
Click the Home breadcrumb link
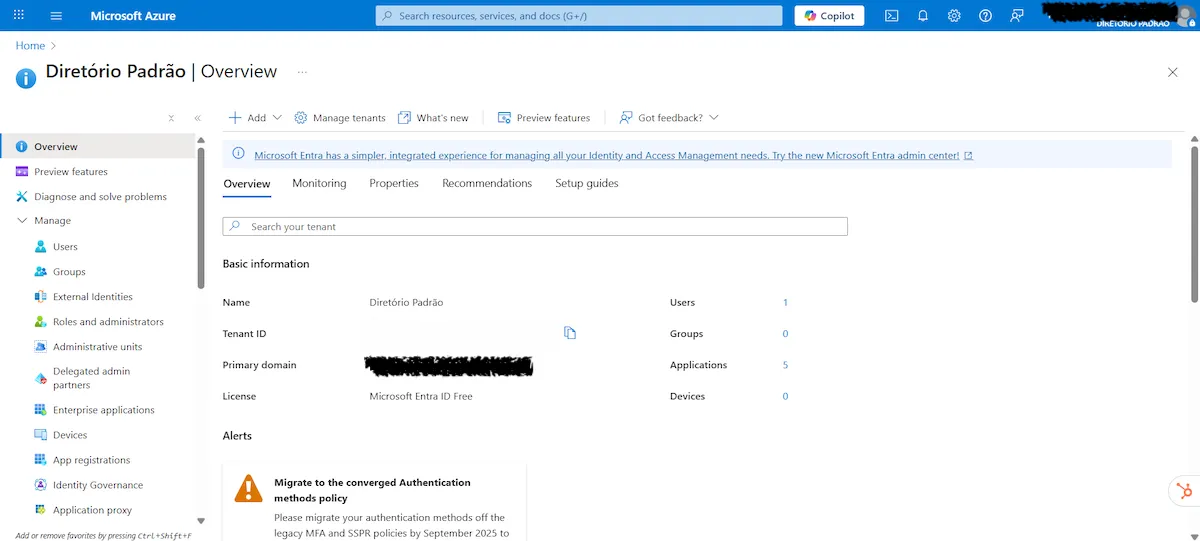pos(30,45)
